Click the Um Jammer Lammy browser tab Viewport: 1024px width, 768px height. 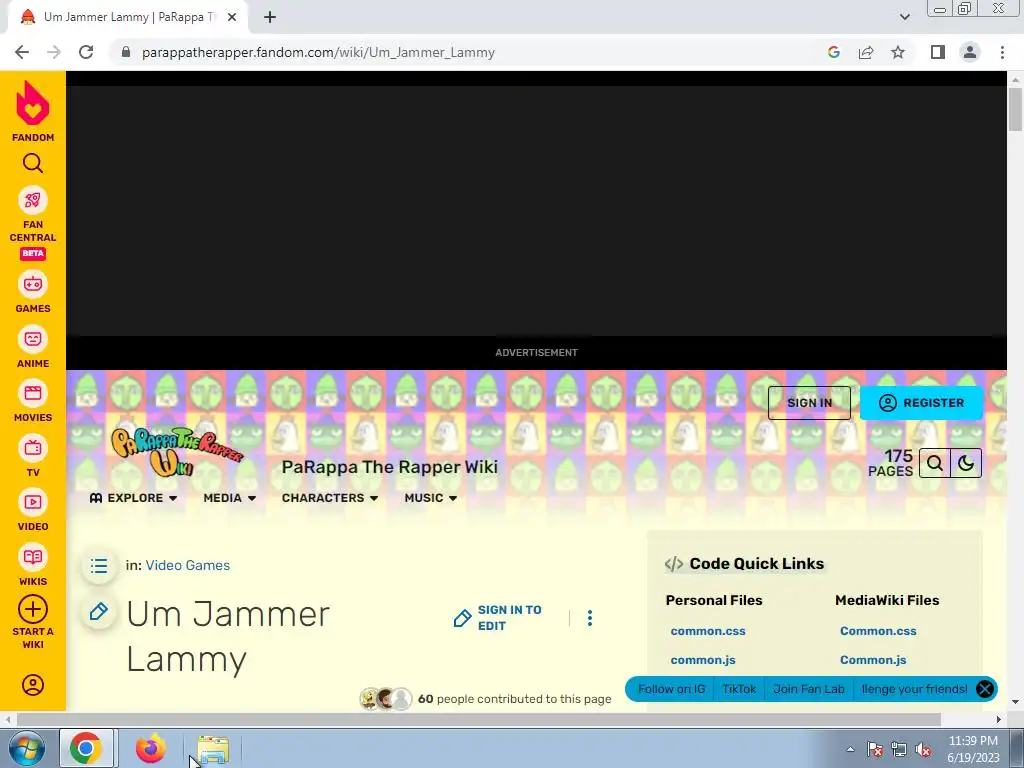(x=127, y=17)
